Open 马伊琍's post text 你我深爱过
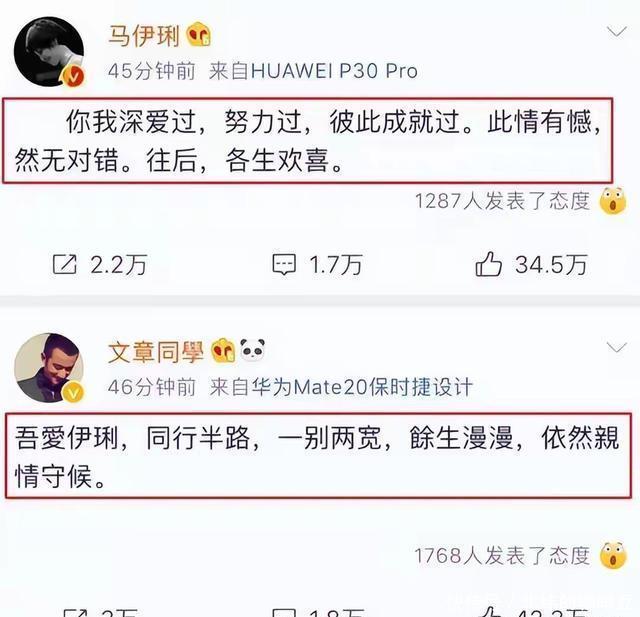 point(308,140)
